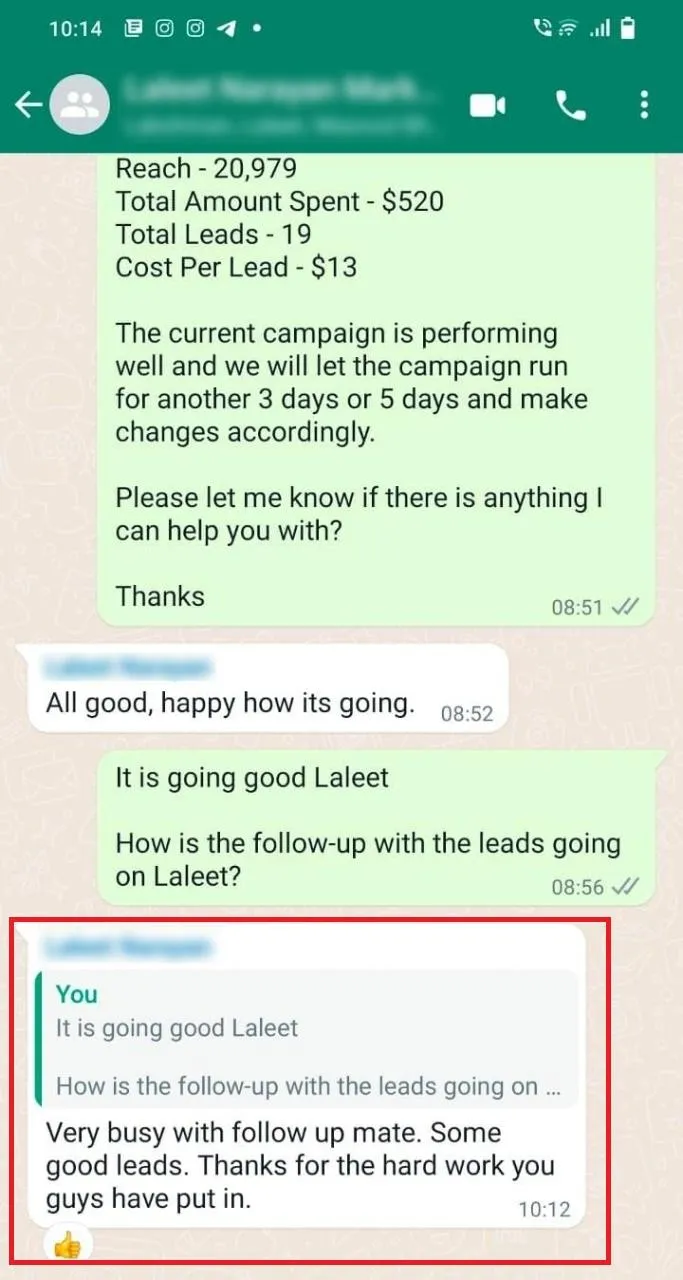The width and height of the screenshot is (683, 1280).
Task: Tap the first Instagram notification icon in status bar
Action: (x=164, y=29)
